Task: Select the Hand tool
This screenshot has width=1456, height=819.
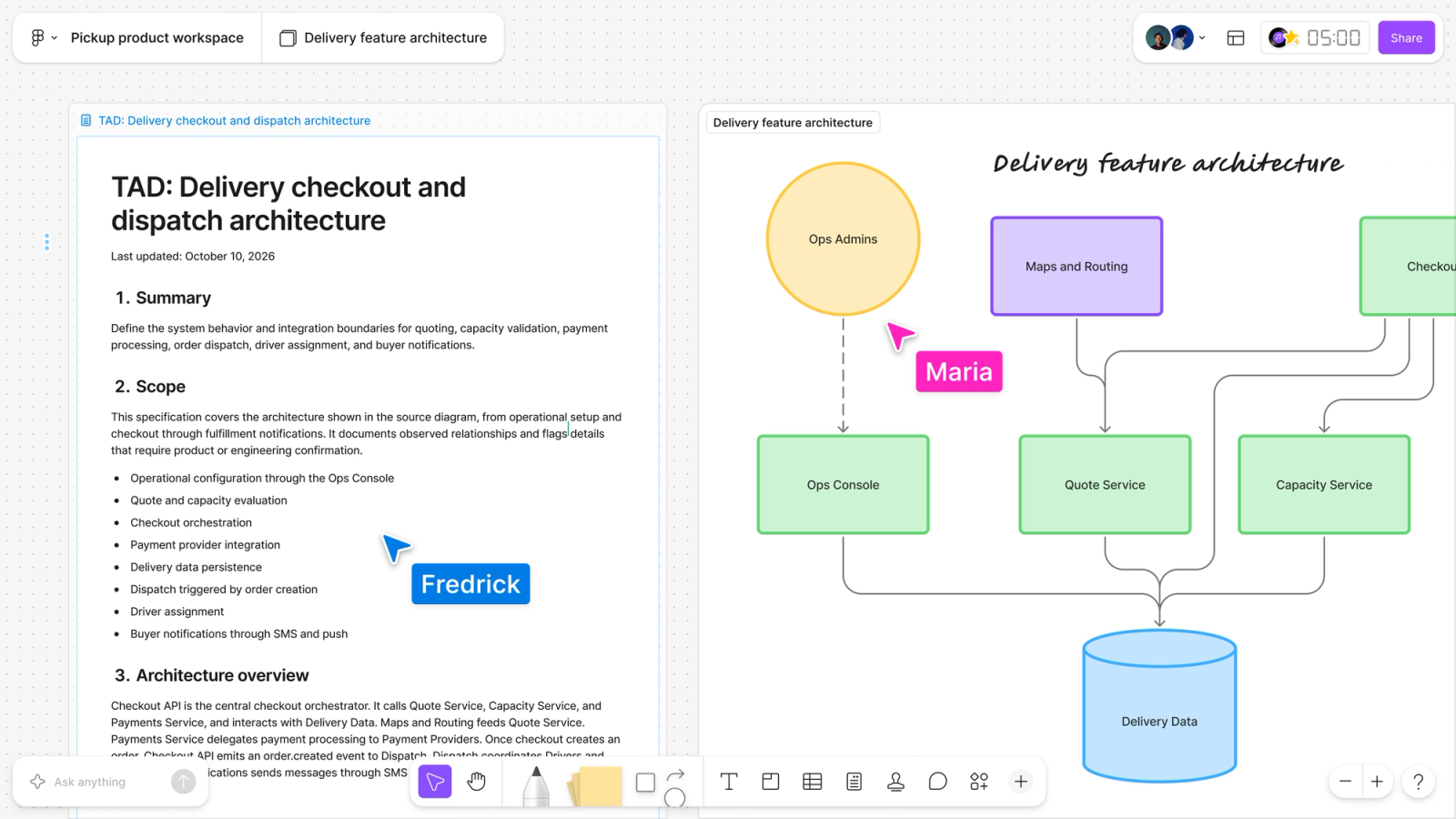Action: point(477,782)
